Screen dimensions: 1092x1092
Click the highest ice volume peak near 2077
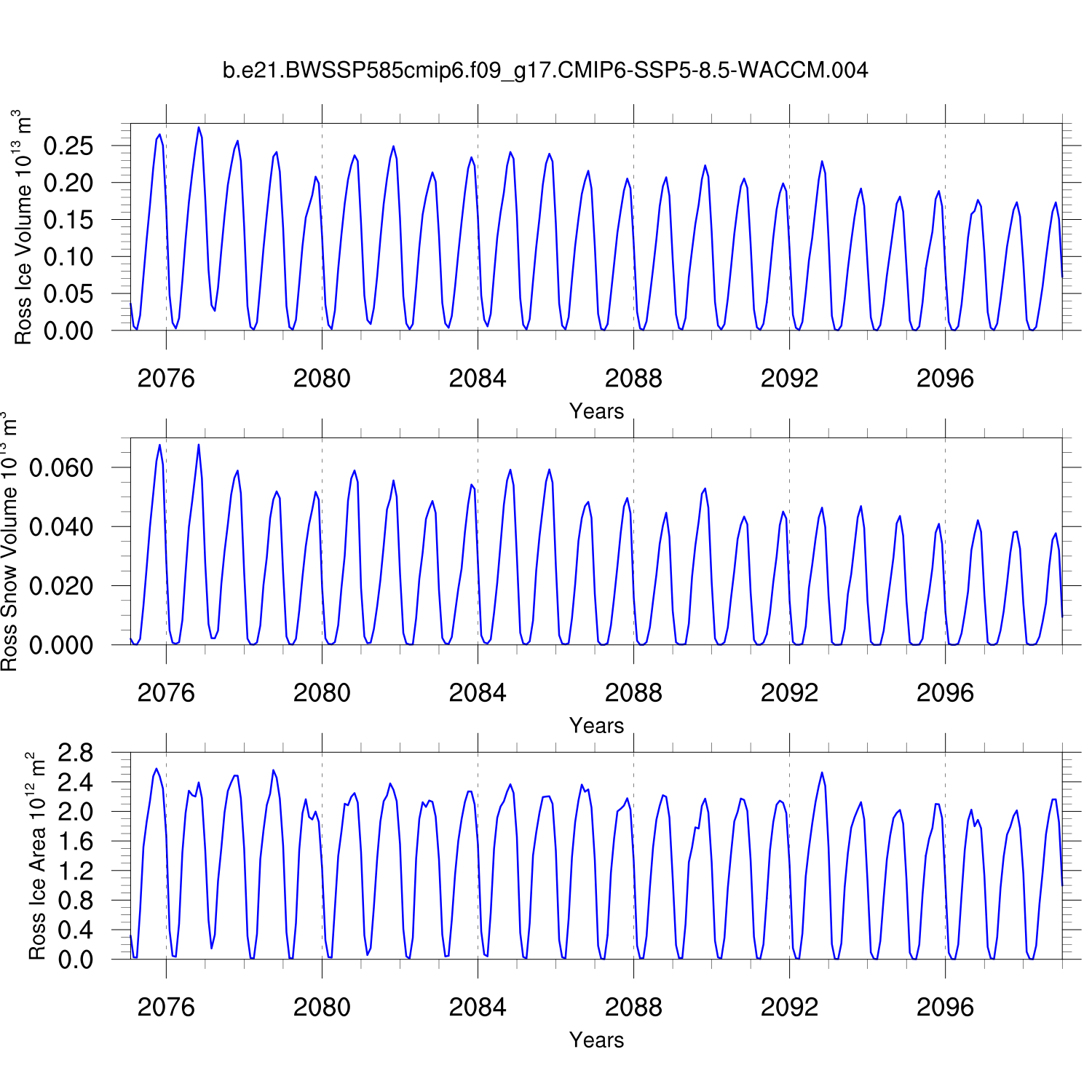199,128
